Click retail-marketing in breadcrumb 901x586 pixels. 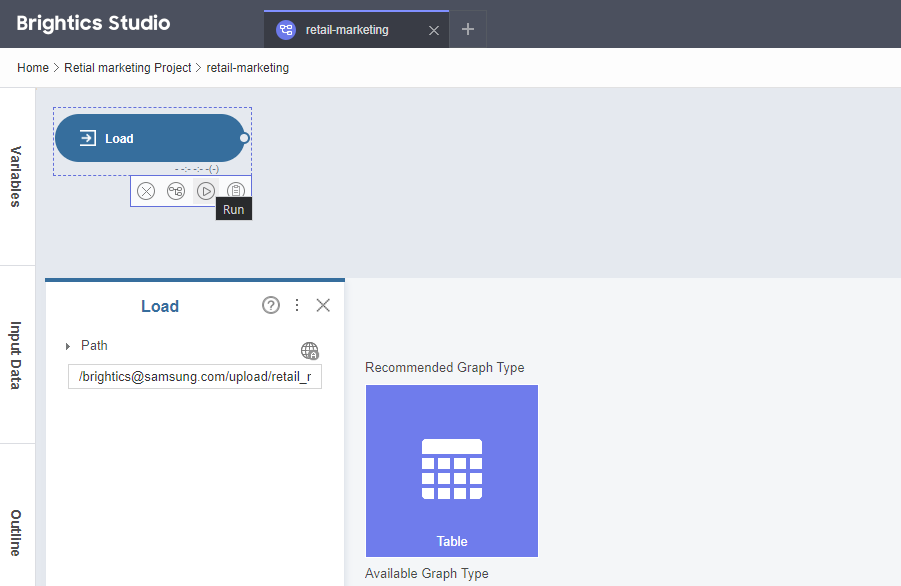pyautogui.click(x=248, y=68)
